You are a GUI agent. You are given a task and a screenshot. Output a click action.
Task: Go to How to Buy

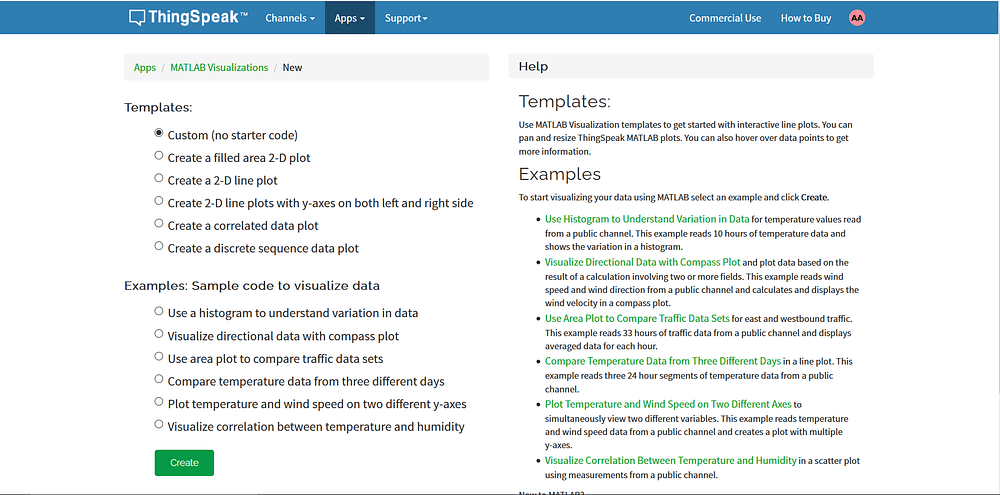[x=805, y=18]
